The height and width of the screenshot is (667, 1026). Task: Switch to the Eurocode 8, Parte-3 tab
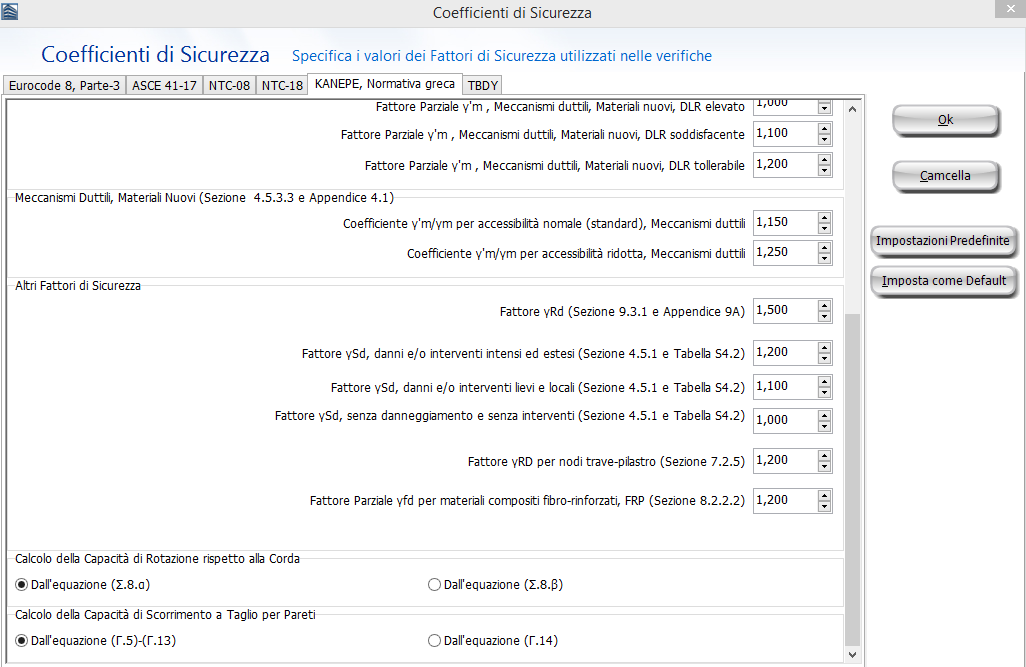click(x=65, y=86)
